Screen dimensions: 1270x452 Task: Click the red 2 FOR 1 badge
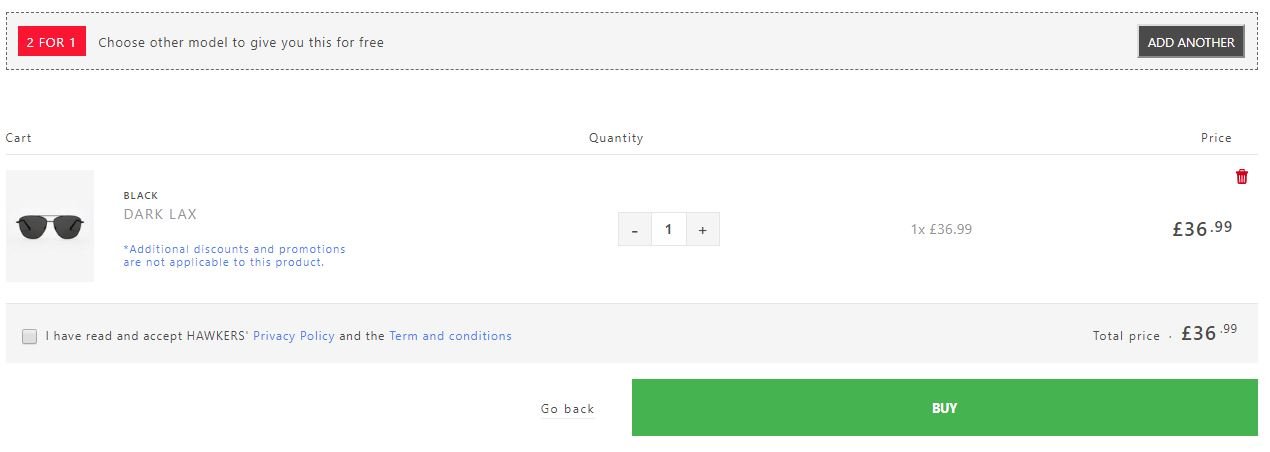click(x=52, y=42)
